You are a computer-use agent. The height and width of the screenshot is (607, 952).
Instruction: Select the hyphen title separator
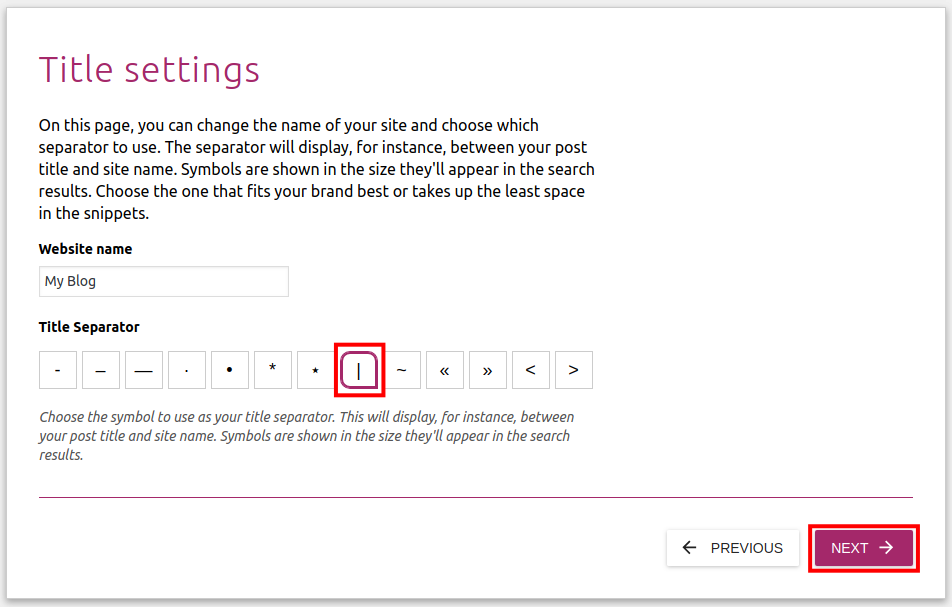pyautogui.click(x=58, y=370)
